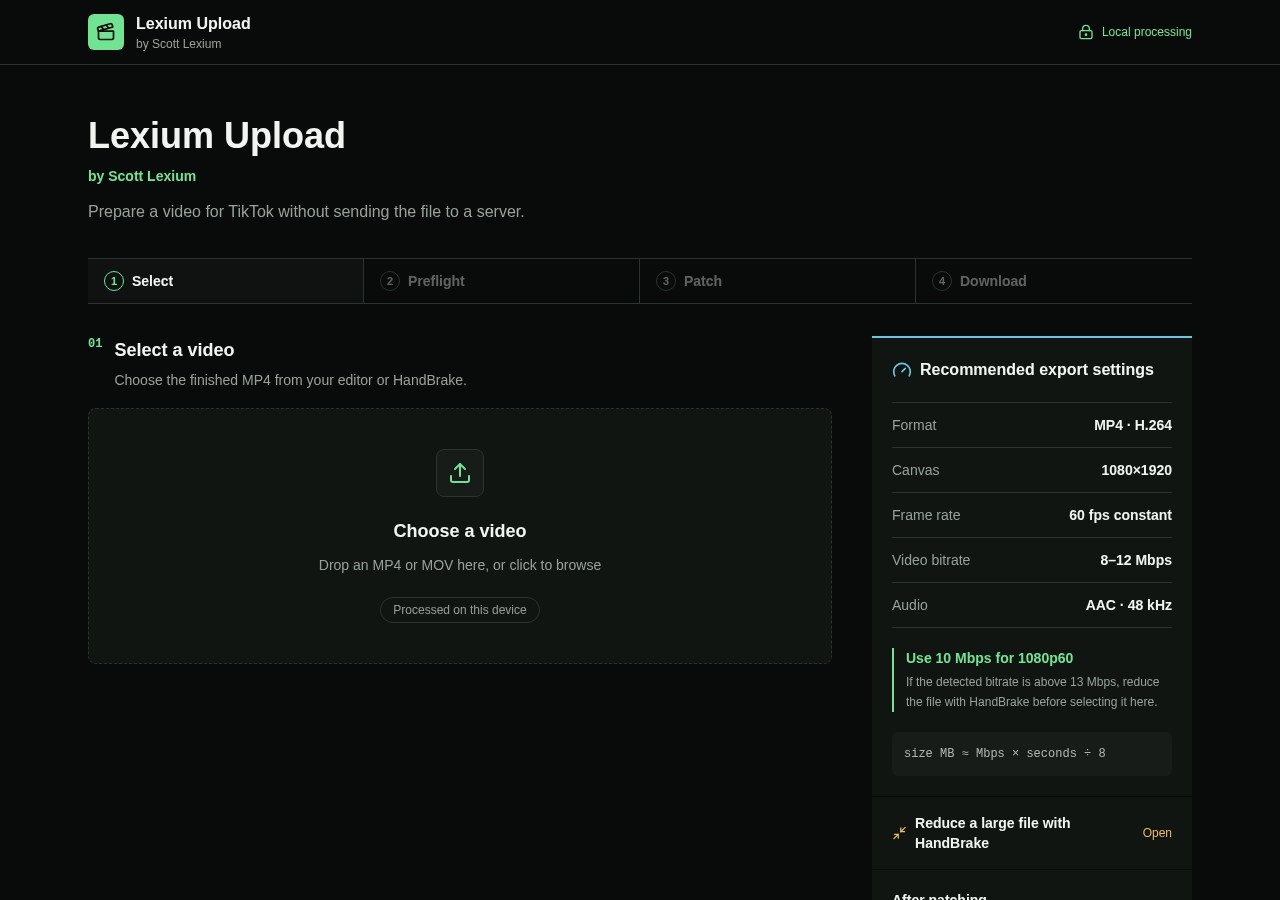
Task: Click the 'AAC · 48 kHz' audio value
Action: click(x=1129, y=605)
